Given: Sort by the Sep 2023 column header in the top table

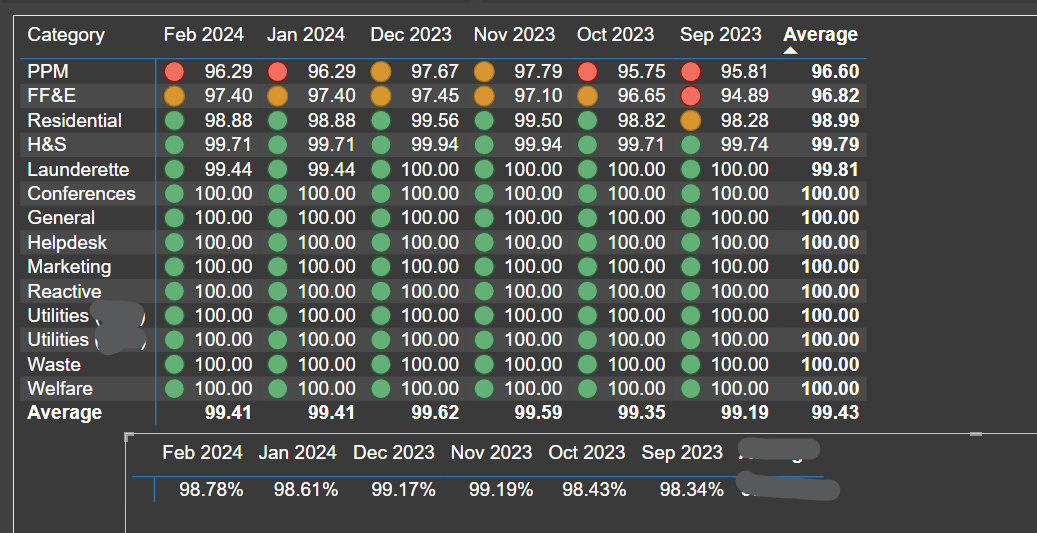Looking at the screenshot, I should 720,34.
